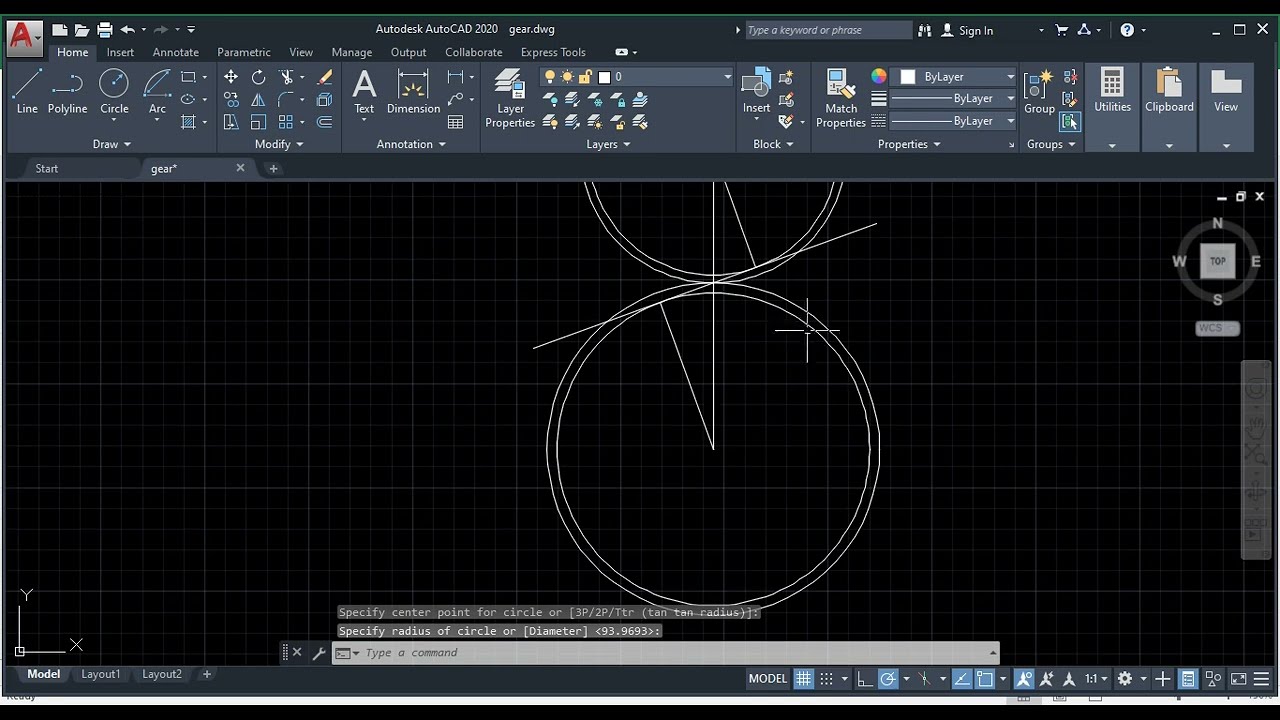Select the Copy tool
The image size is (1280, 720).
click(231, 100)
